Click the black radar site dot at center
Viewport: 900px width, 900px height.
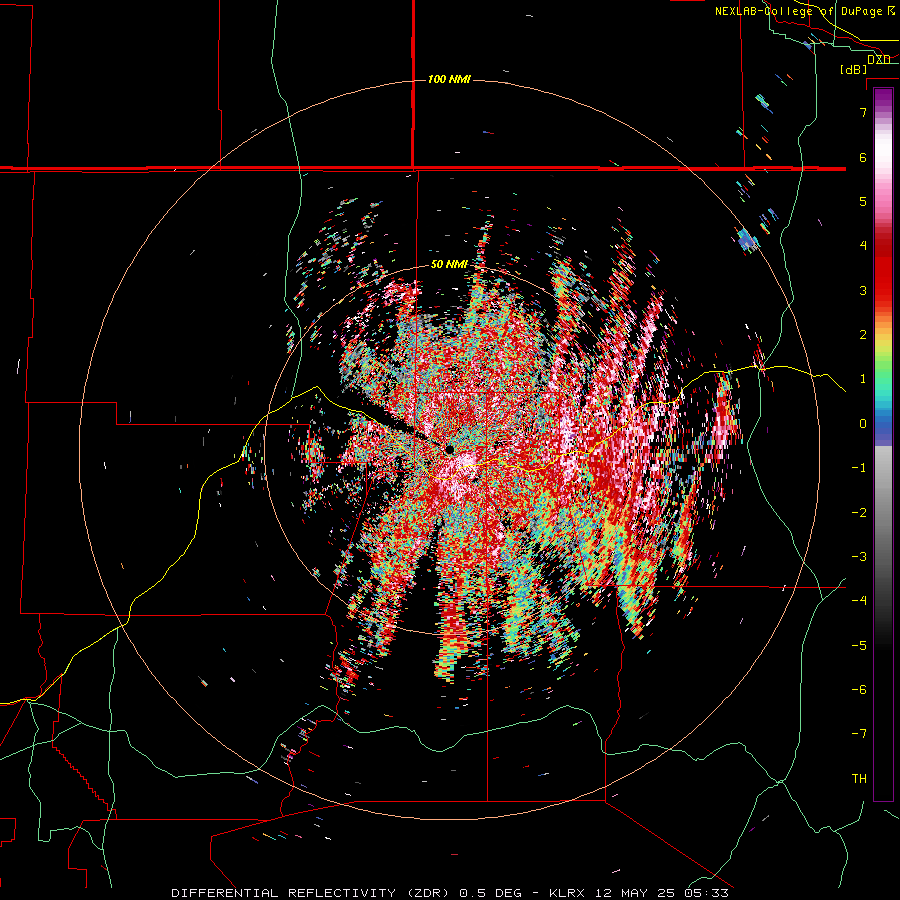[x=449, y=449]
